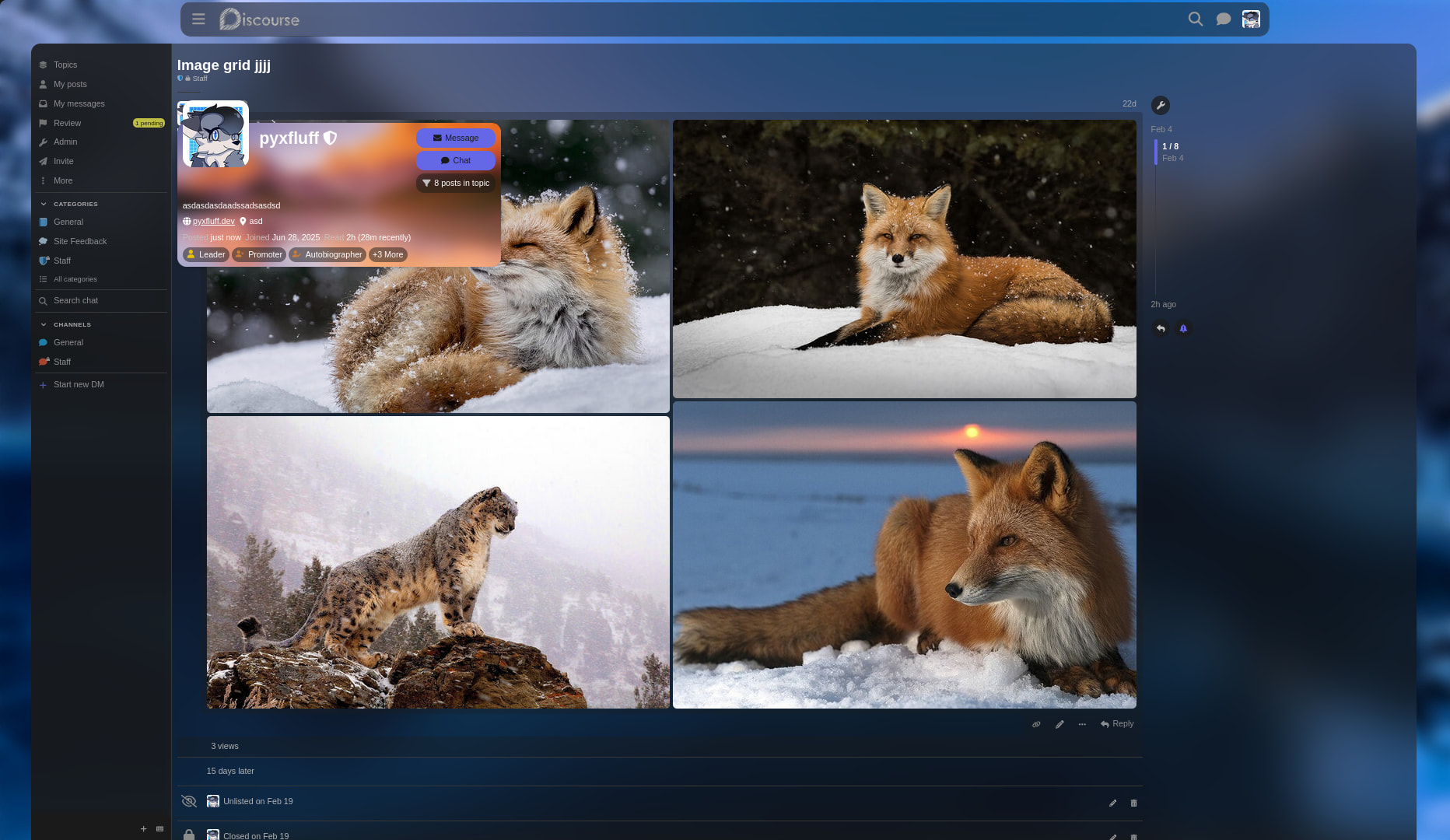Viewport: 1450px width, 840px height.
Task: Copy post share link icon
Action: 1036,724
